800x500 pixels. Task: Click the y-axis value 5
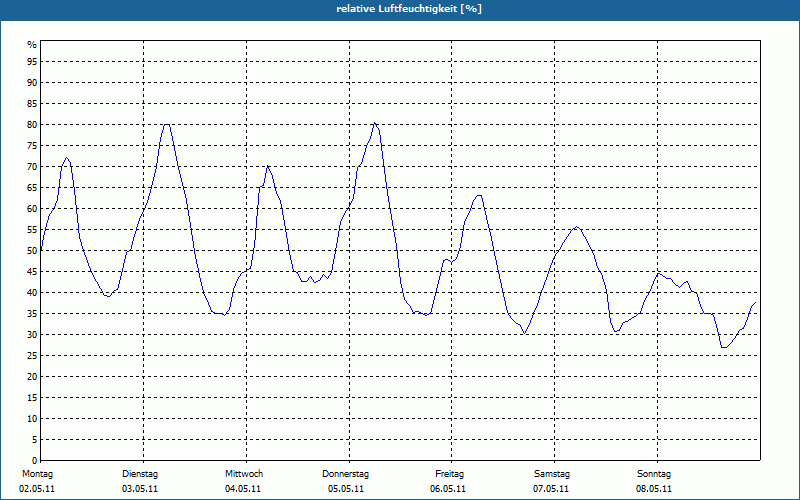35,440
